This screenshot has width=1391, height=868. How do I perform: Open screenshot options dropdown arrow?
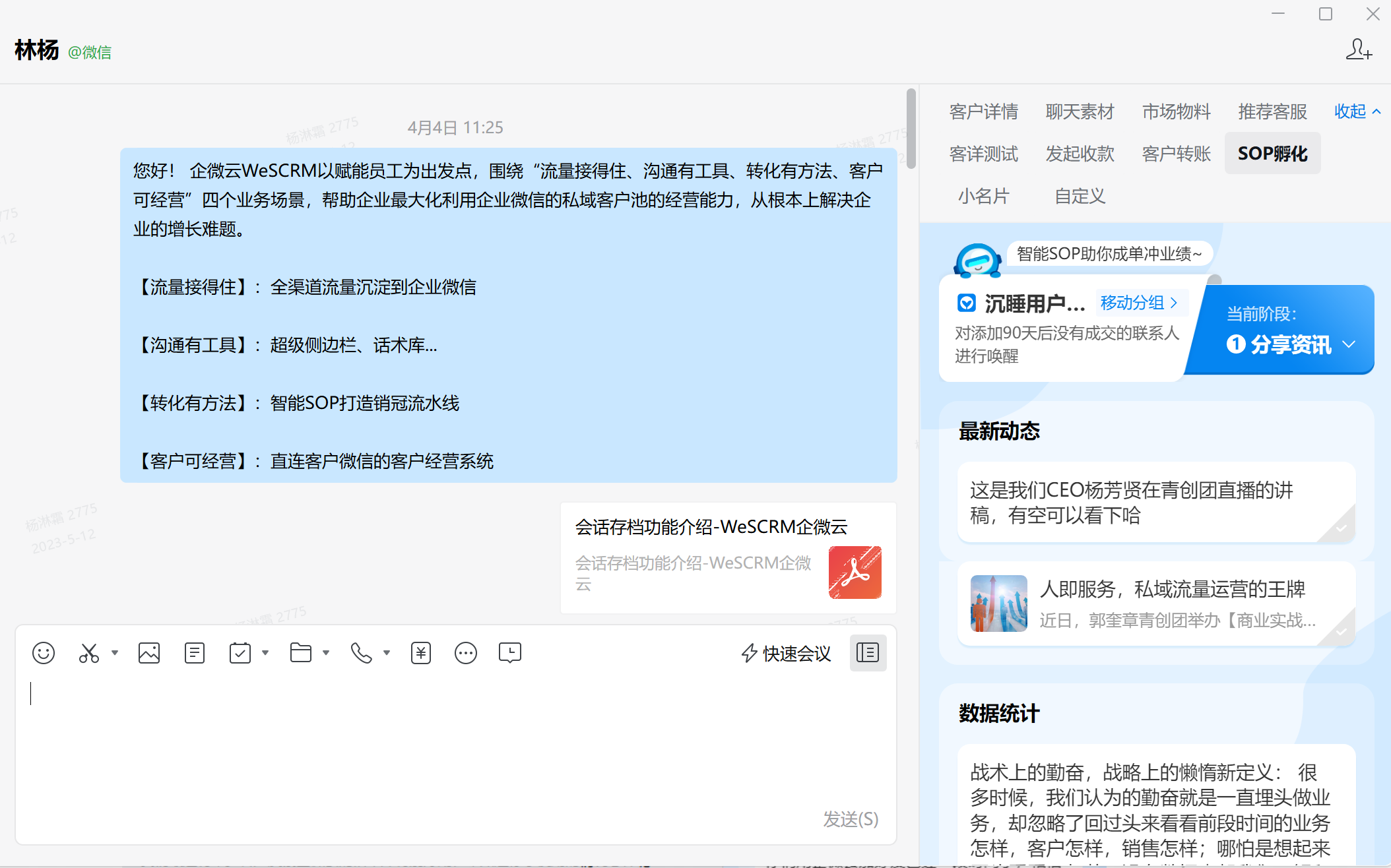115,653
